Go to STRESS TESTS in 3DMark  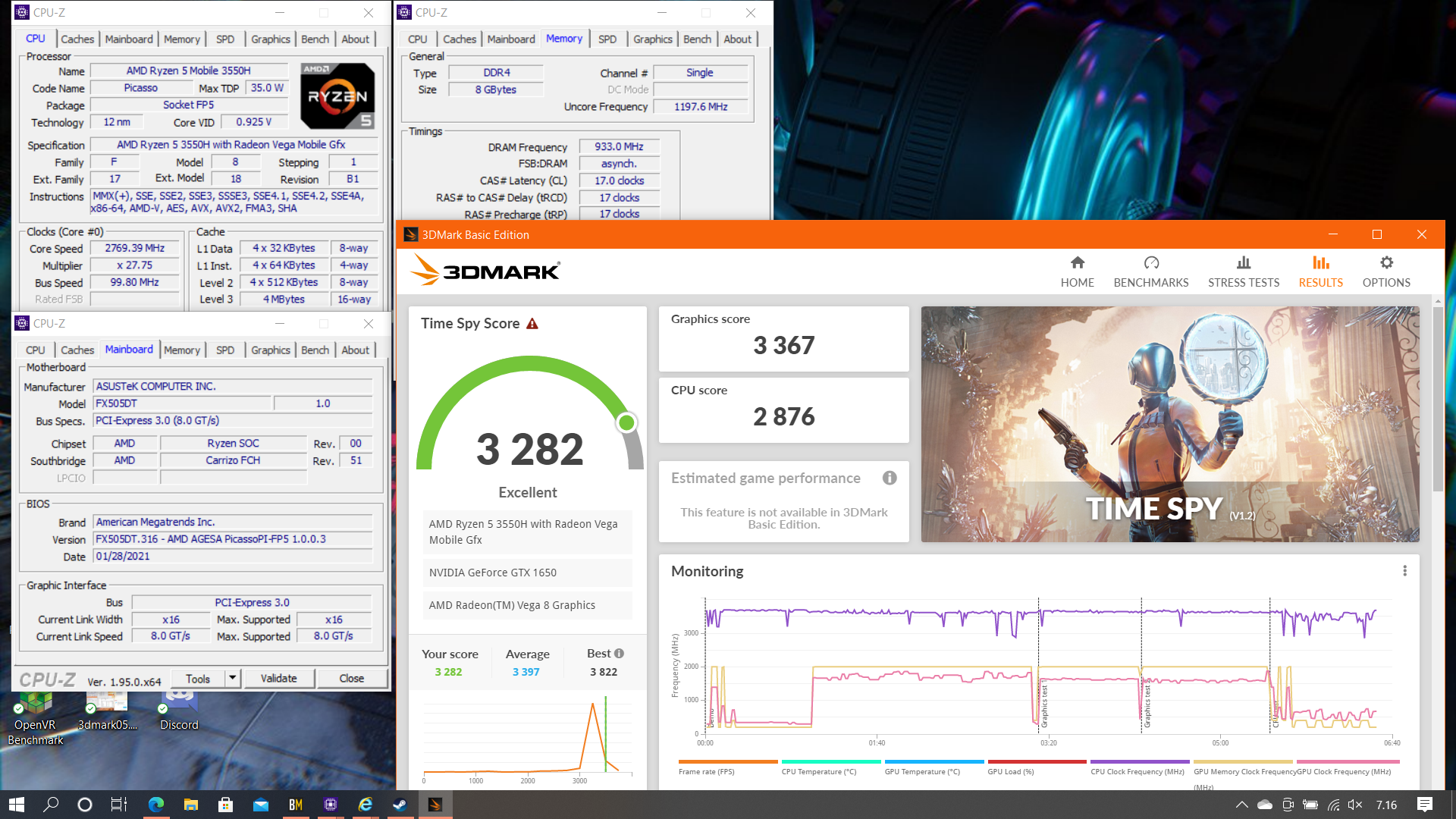tap(1243, 271)
